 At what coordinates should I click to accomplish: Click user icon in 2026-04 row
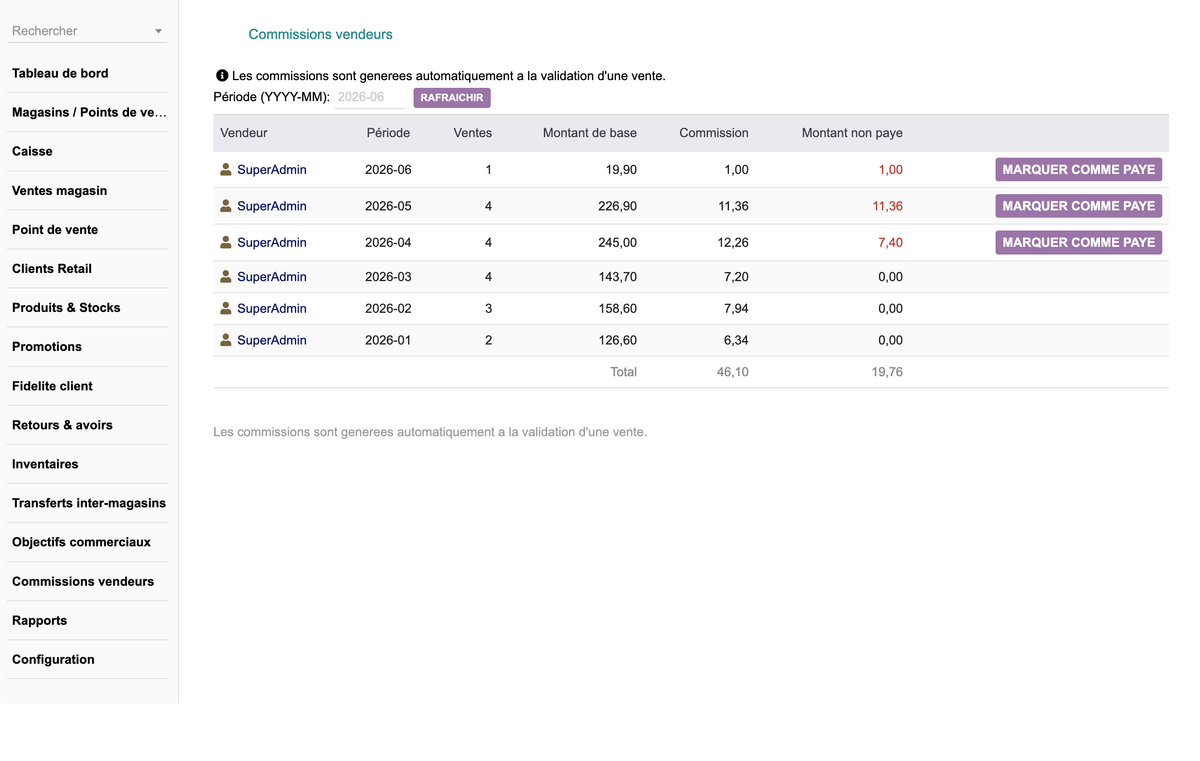[226, 242]
